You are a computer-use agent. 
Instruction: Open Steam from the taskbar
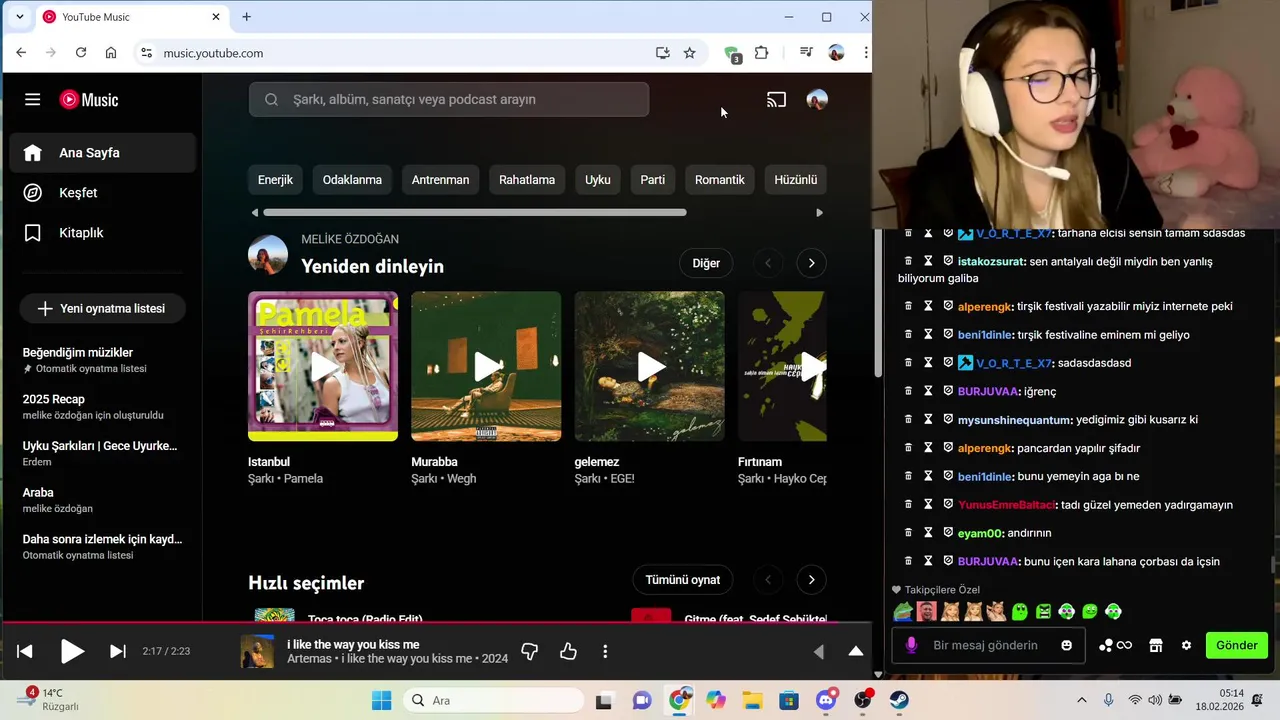coord(899,700)
